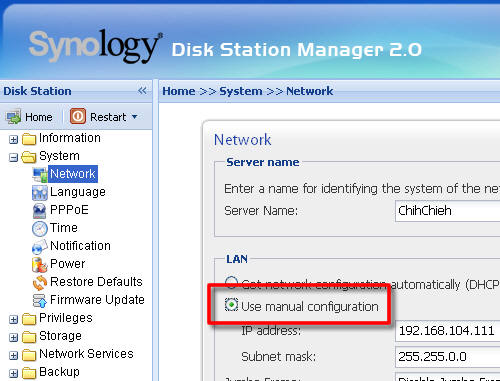Viewport: 500px width, 381px height.
Task: Click the Subnet mask input field
Action: (x=447, y=357)
